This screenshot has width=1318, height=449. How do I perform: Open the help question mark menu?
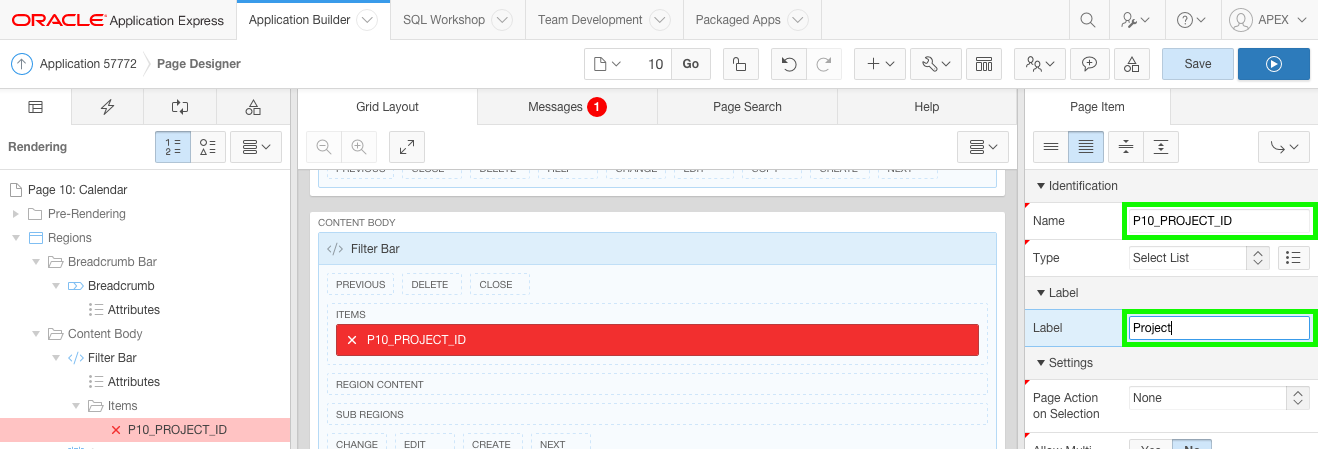(1190, 20)
